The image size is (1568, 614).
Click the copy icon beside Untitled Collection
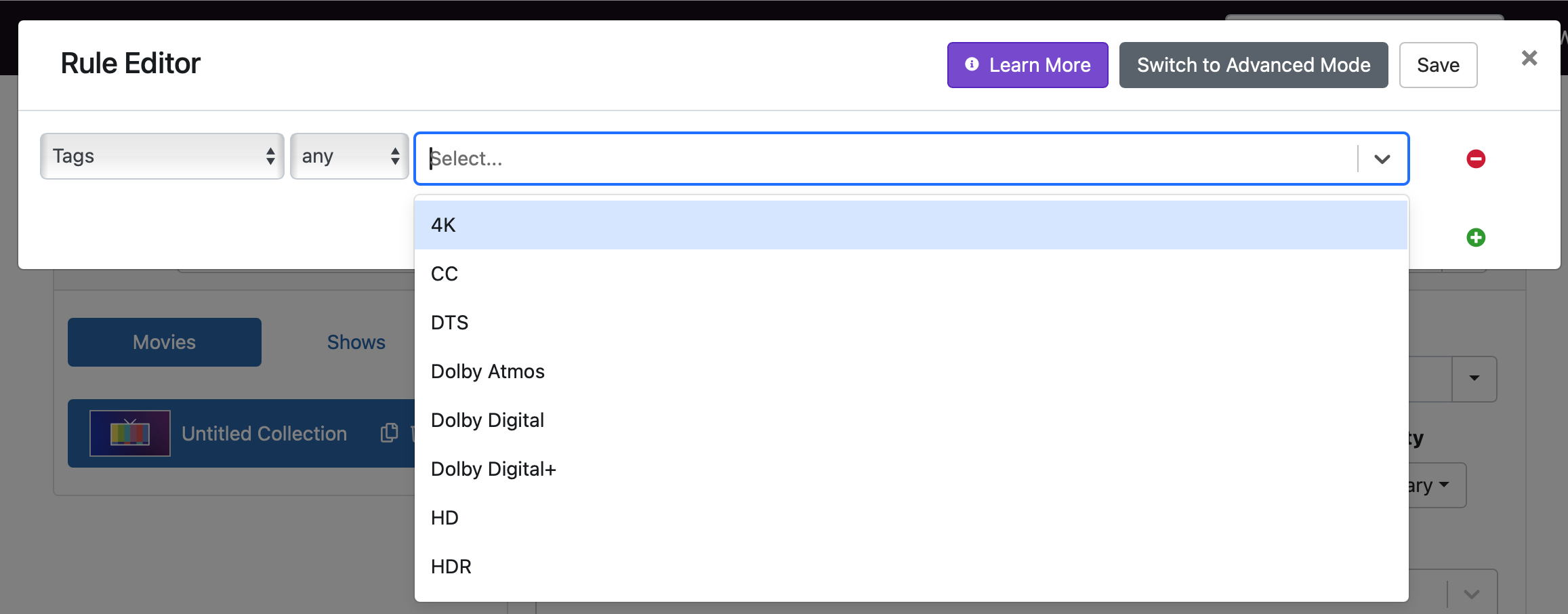pyautogui.click(x=389, y=433)
